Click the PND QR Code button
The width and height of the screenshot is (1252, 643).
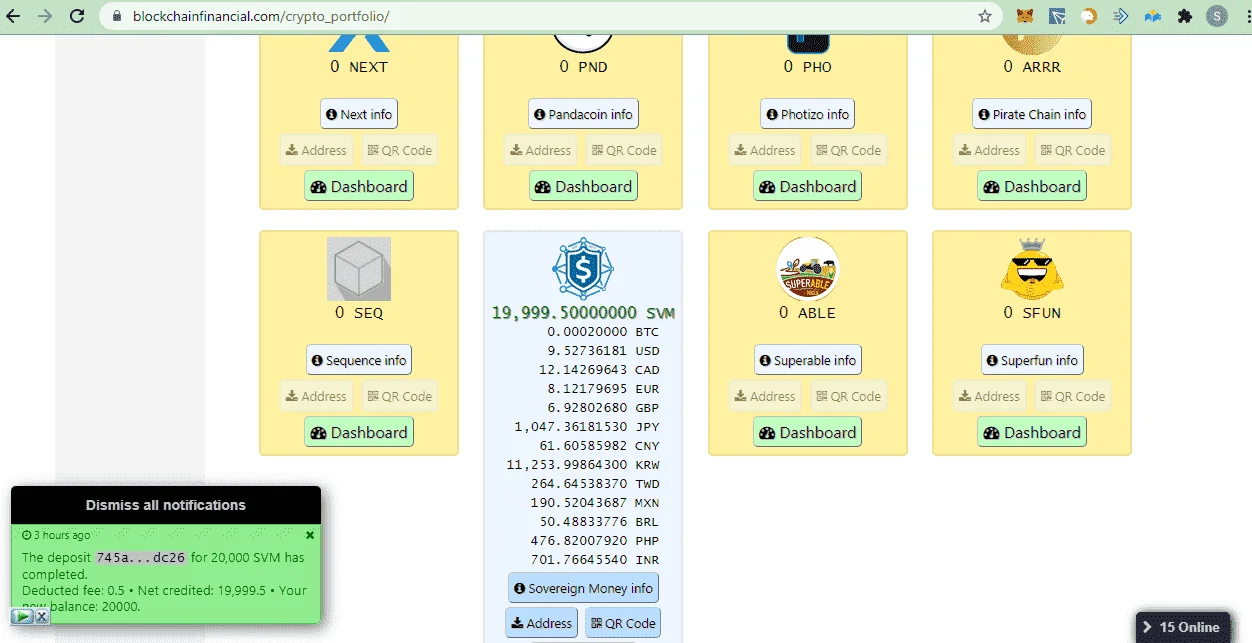click(623, 150)
